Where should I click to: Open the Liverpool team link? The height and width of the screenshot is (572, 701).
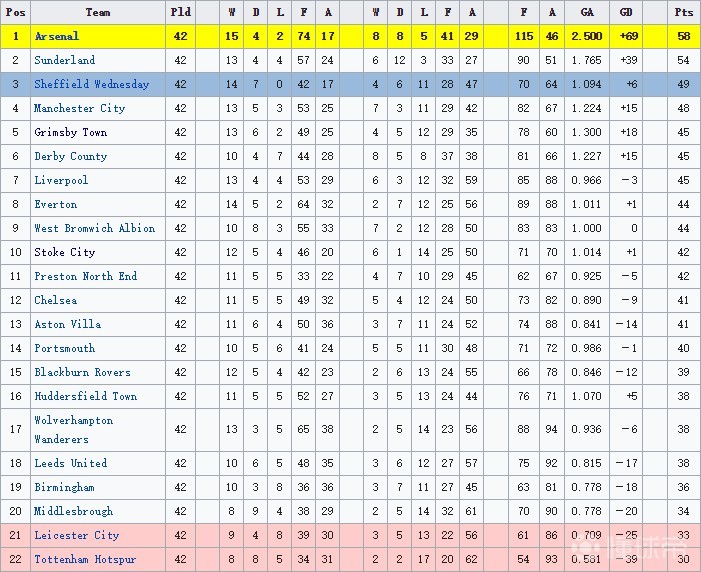(x=61, y=180)
